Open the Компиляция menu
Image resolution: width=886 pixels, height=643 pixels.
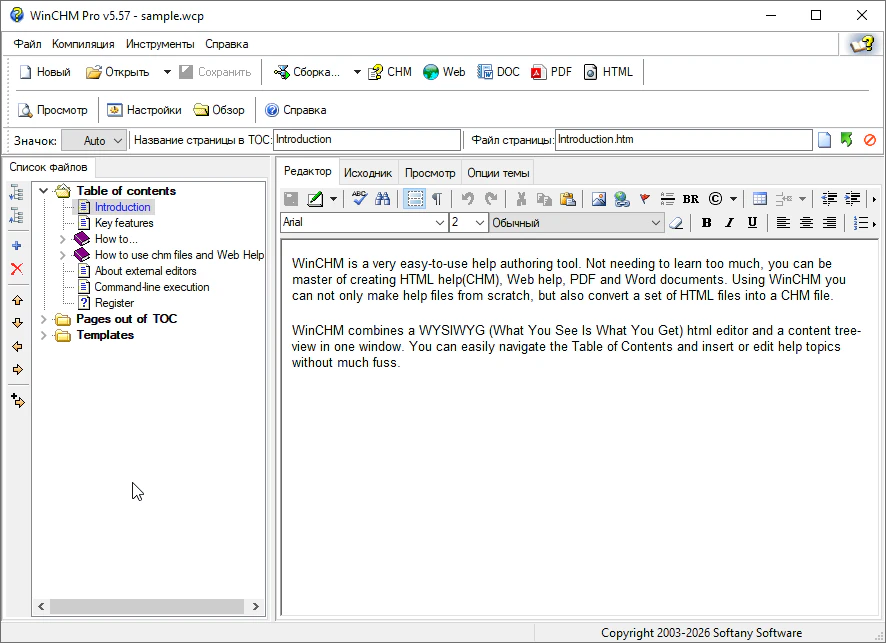(83, 44)
